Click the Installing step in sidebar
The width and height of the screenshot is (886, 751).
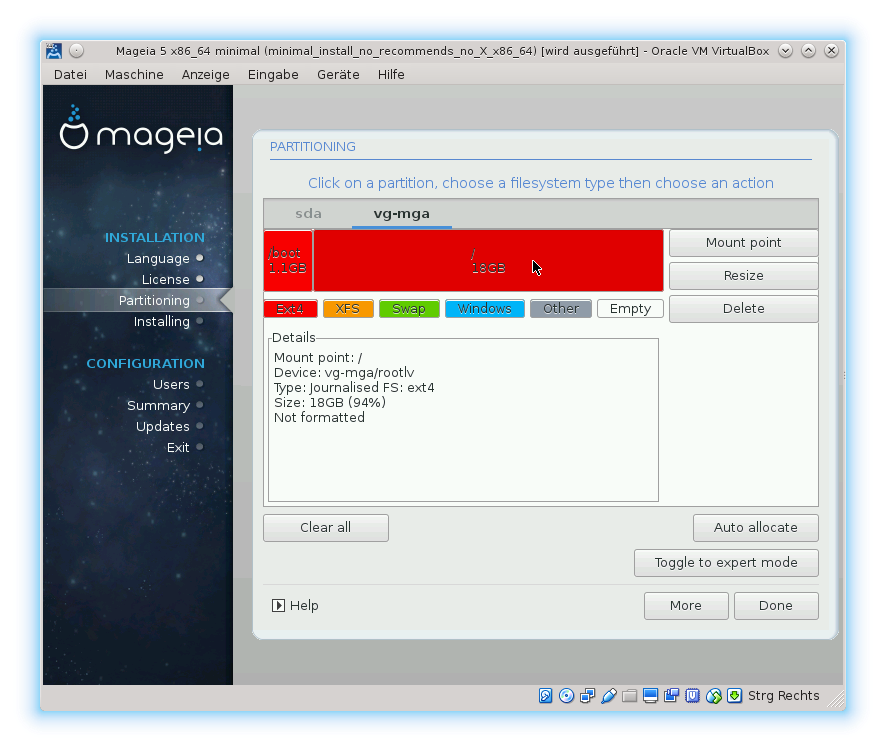pos(162,322)
